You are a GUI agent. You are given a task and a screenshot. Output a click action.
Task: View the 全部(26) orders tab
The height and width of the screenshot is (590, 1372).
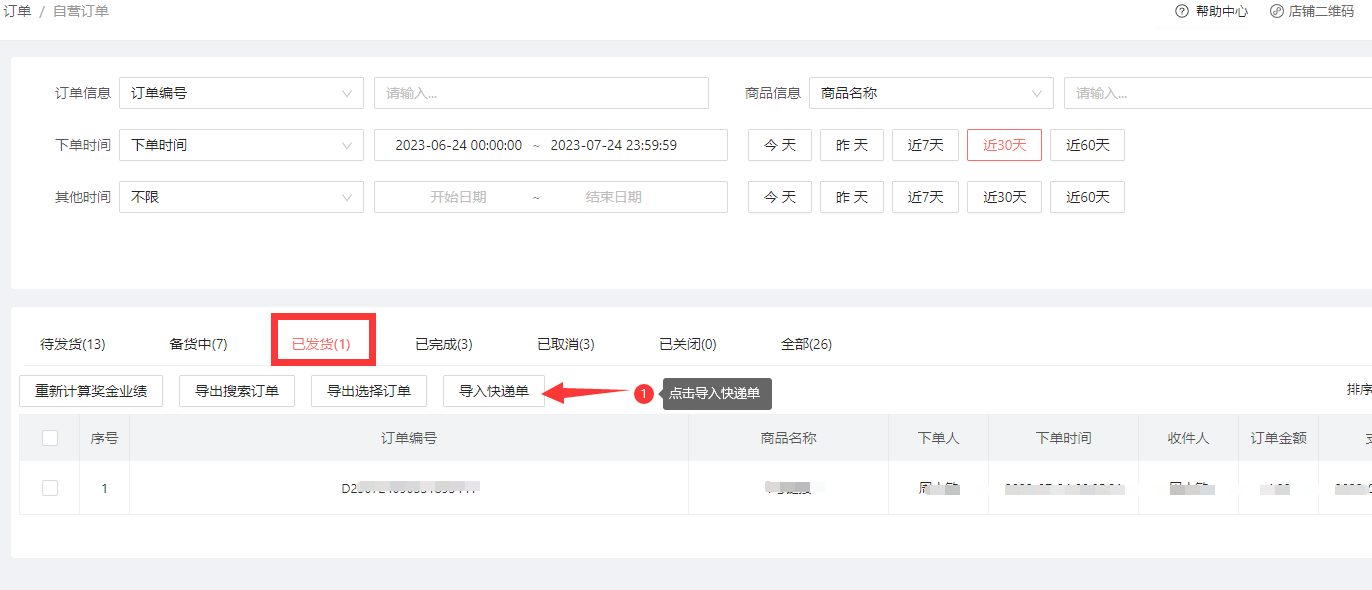806,344
